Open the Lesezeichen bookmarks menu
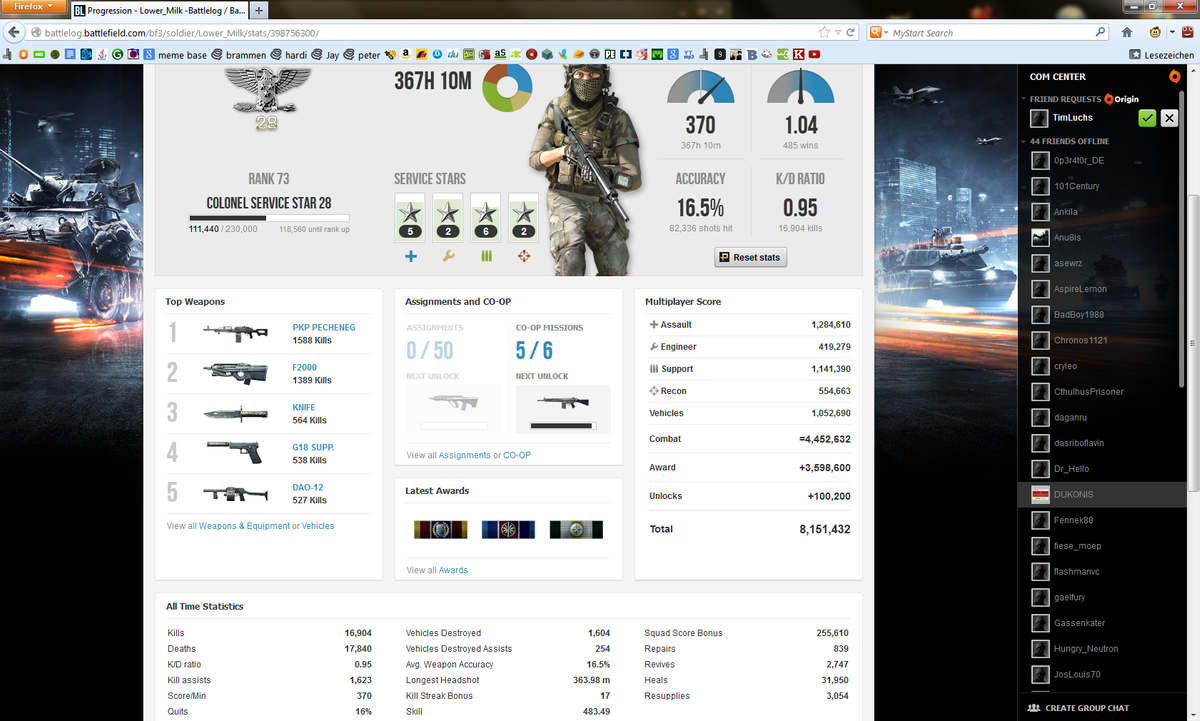The height and width of the screenshot is (721, 1200). 1161,54
